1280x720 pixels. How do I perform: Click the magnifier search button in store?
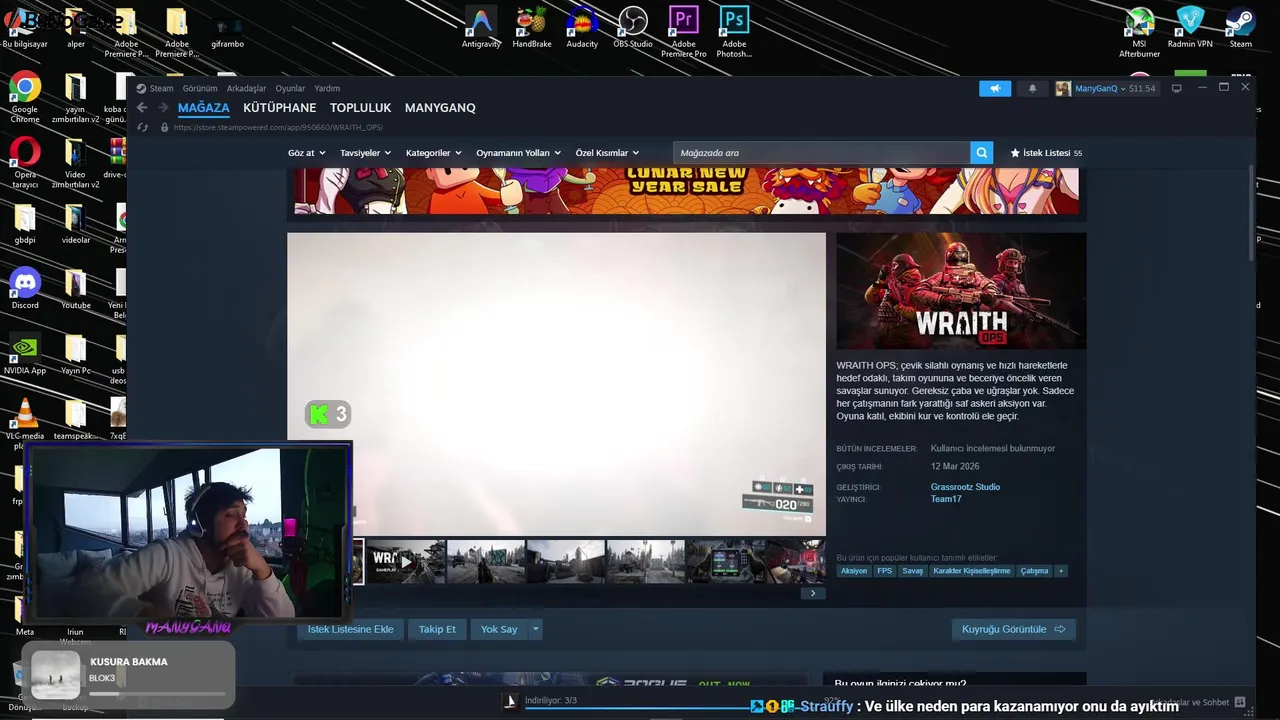[x=982, y=153]
